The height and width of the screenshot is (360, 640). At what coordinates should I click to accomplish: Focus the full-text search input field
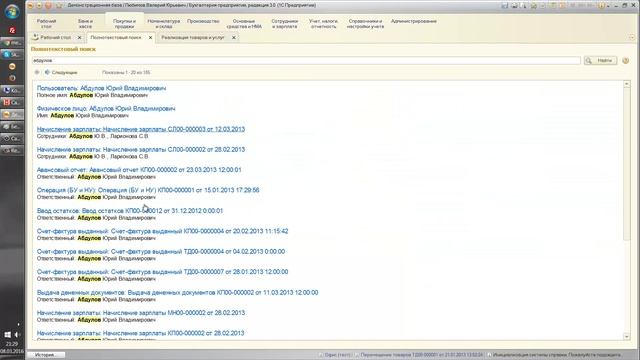click(x=306, y=60)
